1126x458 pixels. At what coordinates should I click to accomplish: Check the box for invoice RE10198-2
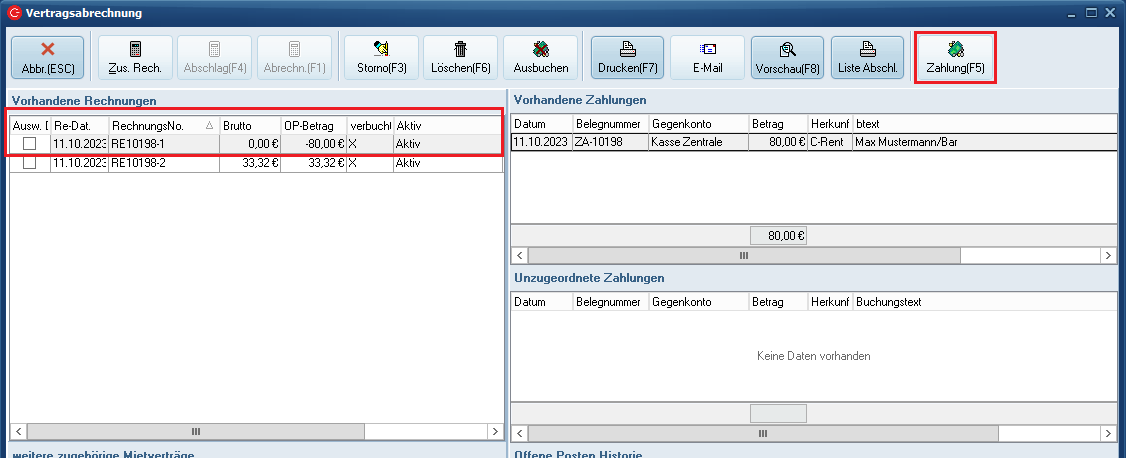pyautogui.click(x=30, y=163)
